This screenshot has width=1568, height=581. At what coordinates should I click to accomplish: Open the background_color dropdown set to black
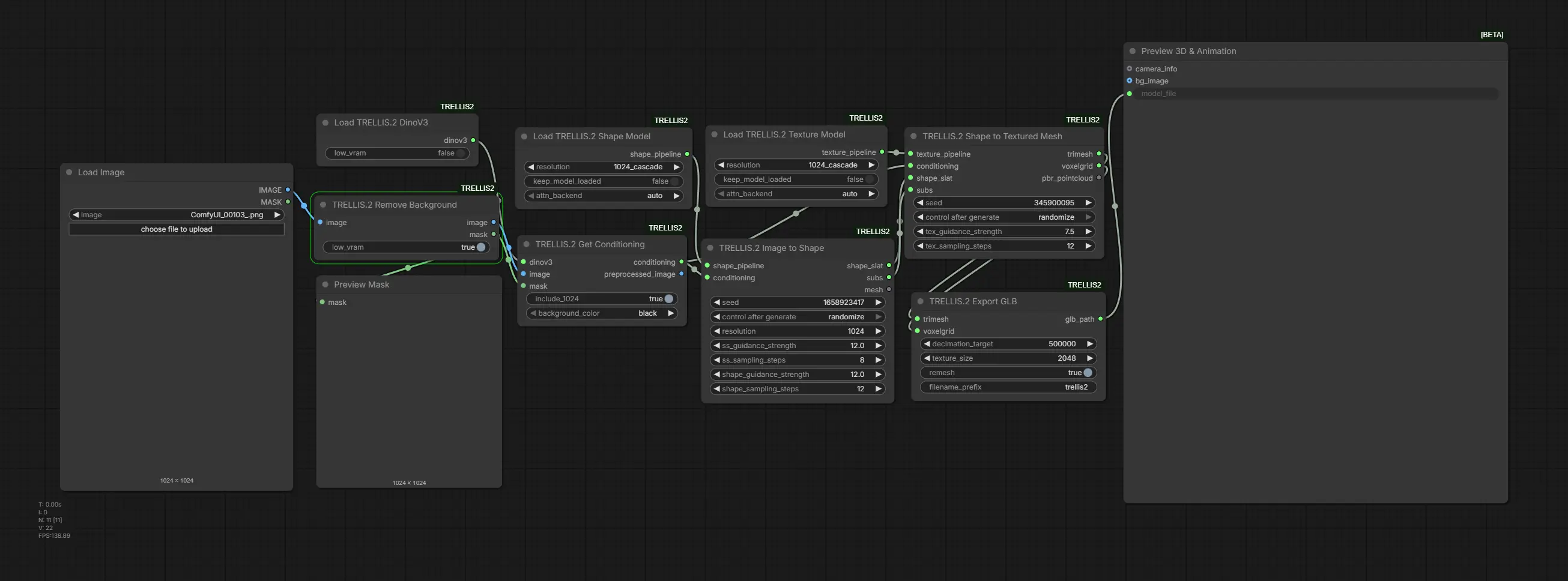click(601, 313)
